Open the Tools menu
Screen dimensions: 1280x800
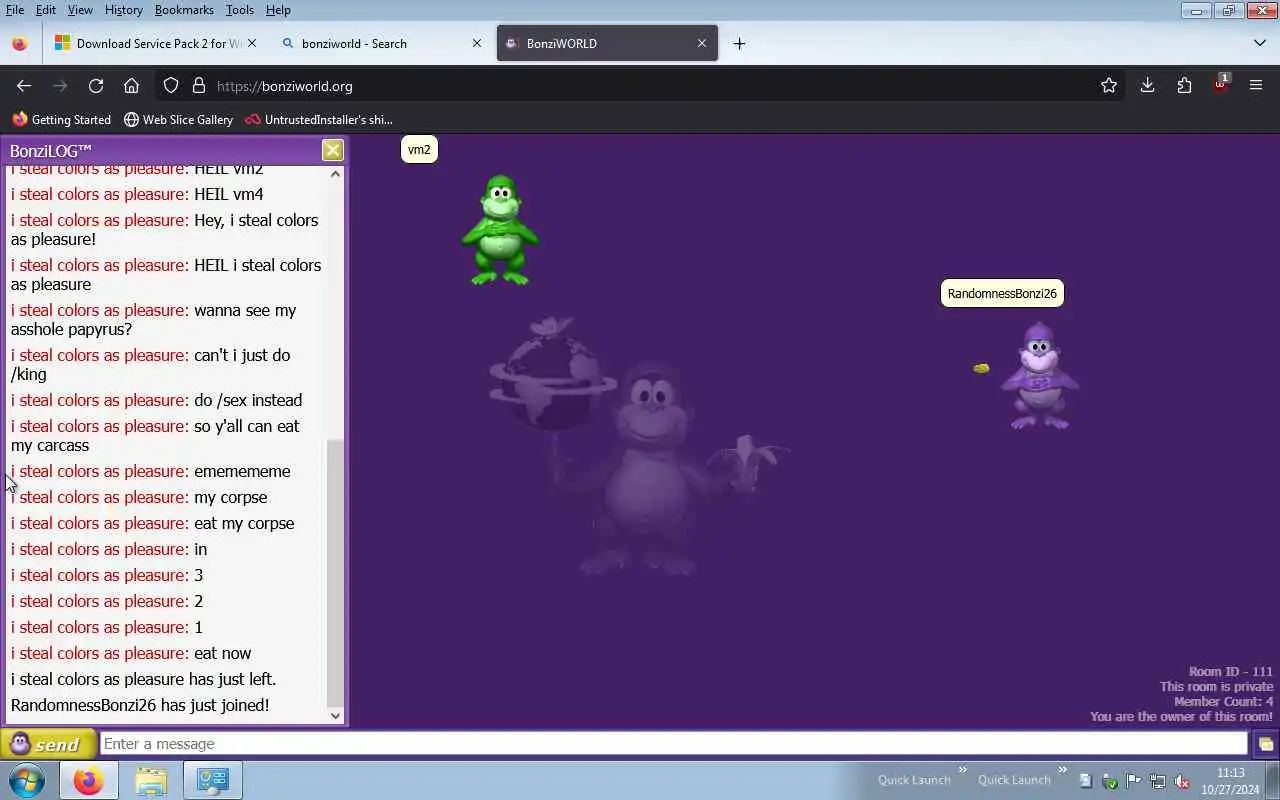[239, 9]
